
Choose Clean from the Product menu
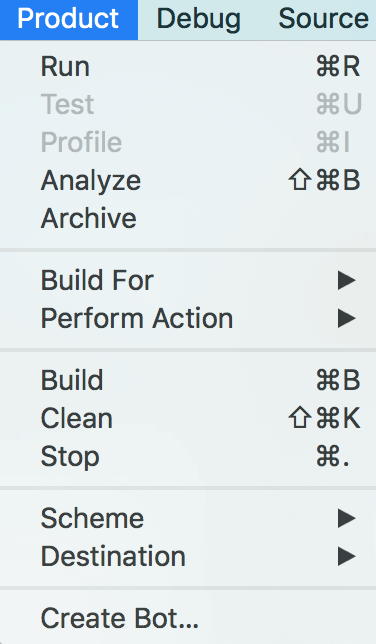pyautogui.click(x=188, y=419)
